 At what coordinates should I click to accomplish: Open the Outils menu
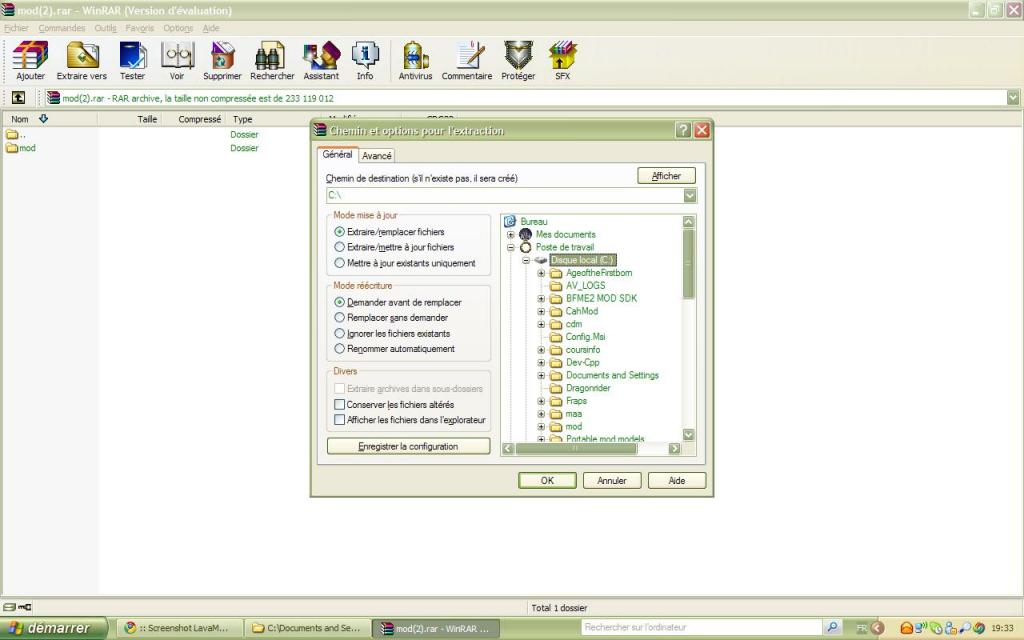point(105,28)
